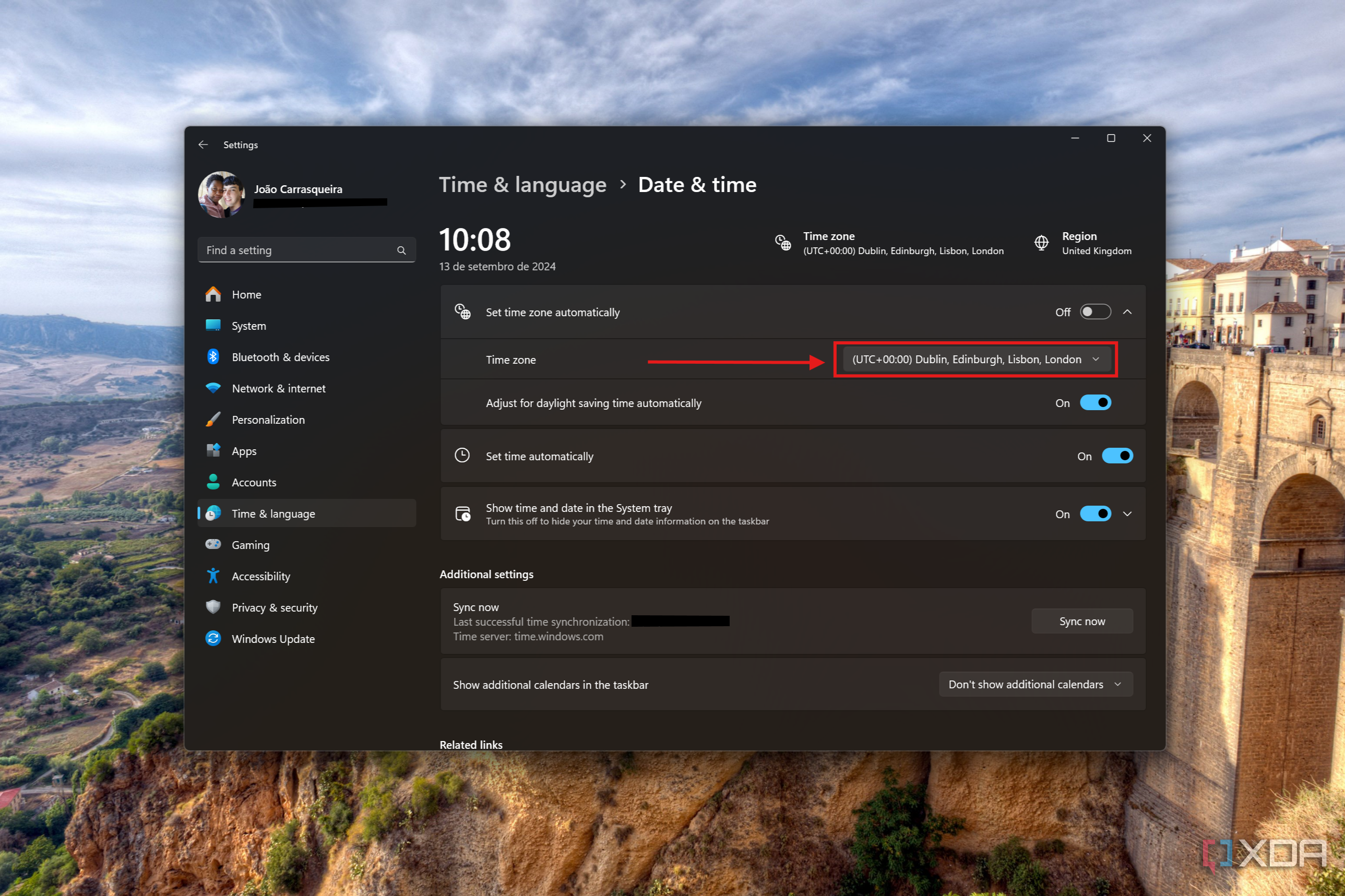Open Network & internet via its Wi-Fi icon
This screenshot has height=896, width=1345.
tap(213, 388)
